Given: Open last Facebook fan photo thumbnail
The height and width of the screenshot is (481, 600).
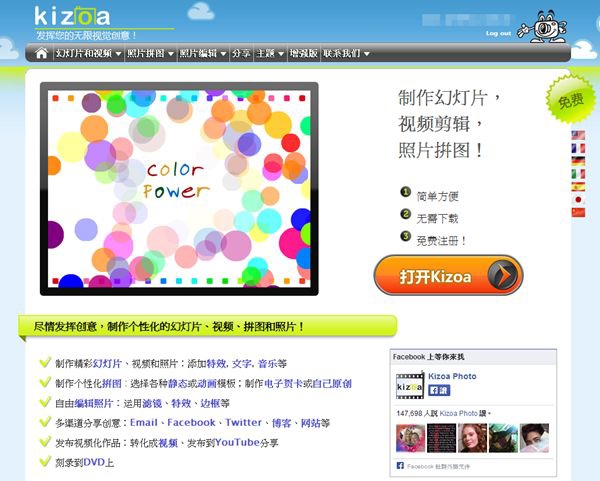Looking at the screenshot, I should point(534,438).
